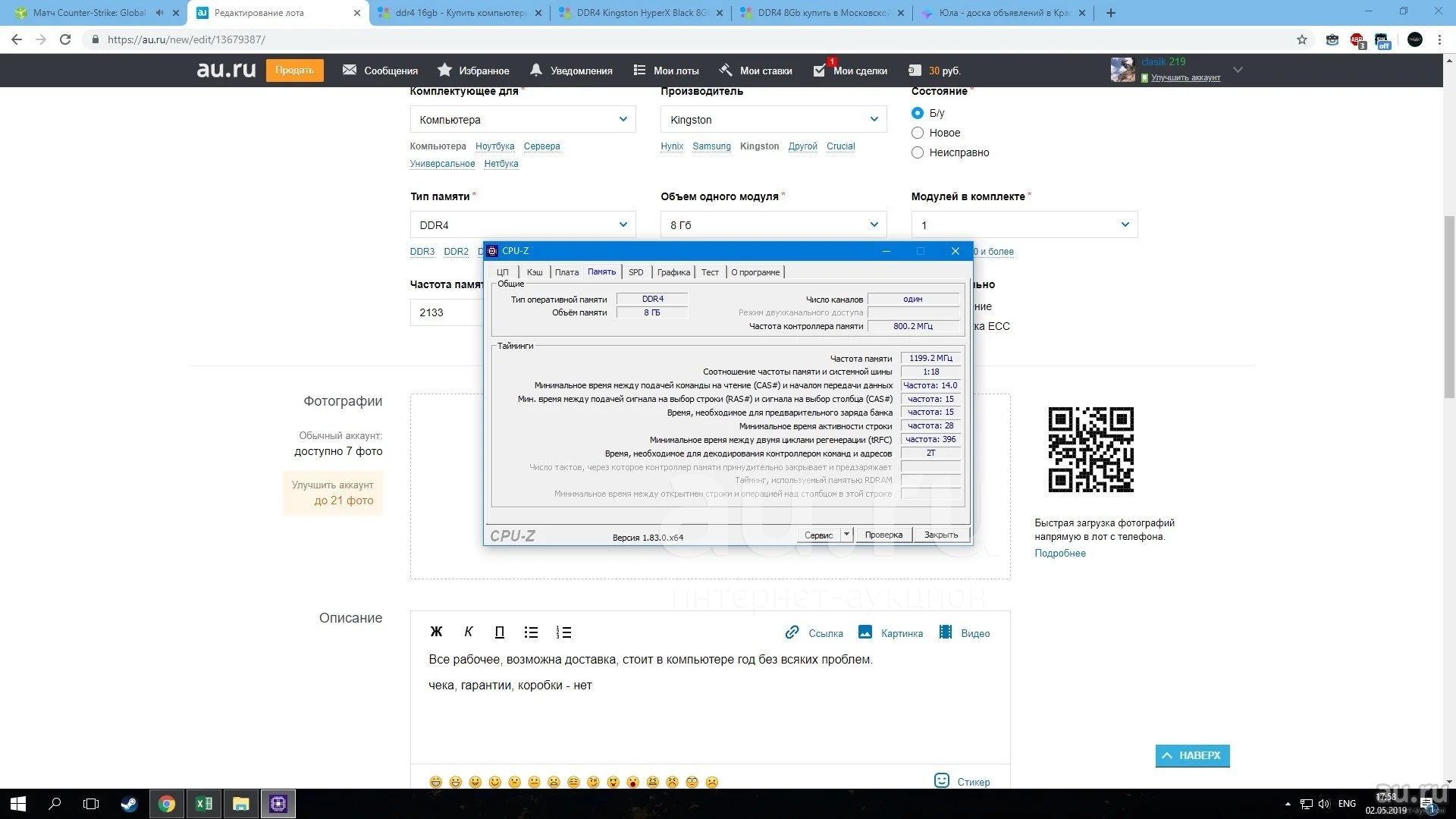Screen dimensions: 1456x819
Task: Go back in browser history
Action: 17,39
